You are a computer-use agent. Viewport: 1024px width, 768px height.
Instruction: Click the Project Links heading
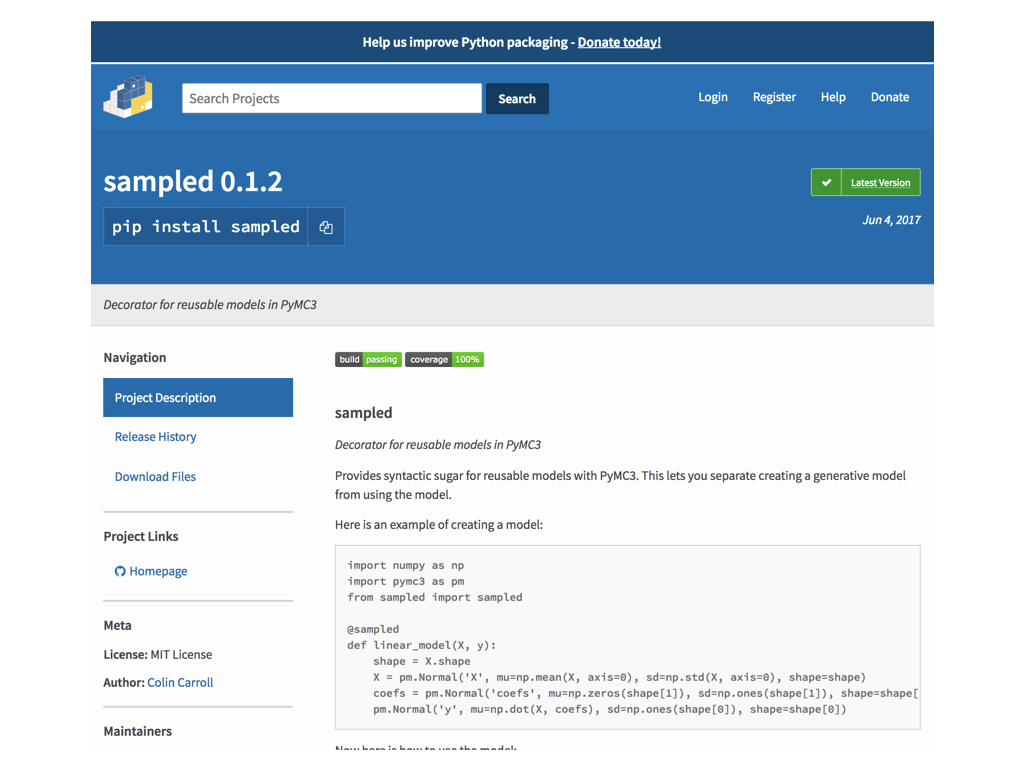point(141,536)
